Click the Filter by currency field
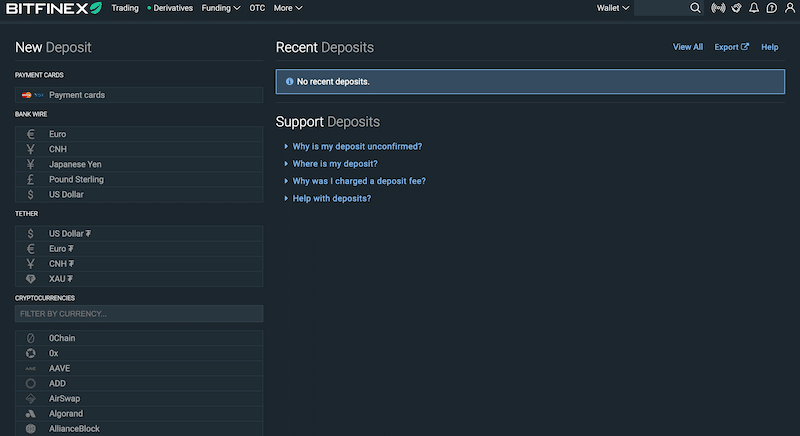The height and width of the screenshot is (436, 800). (139, 314)
